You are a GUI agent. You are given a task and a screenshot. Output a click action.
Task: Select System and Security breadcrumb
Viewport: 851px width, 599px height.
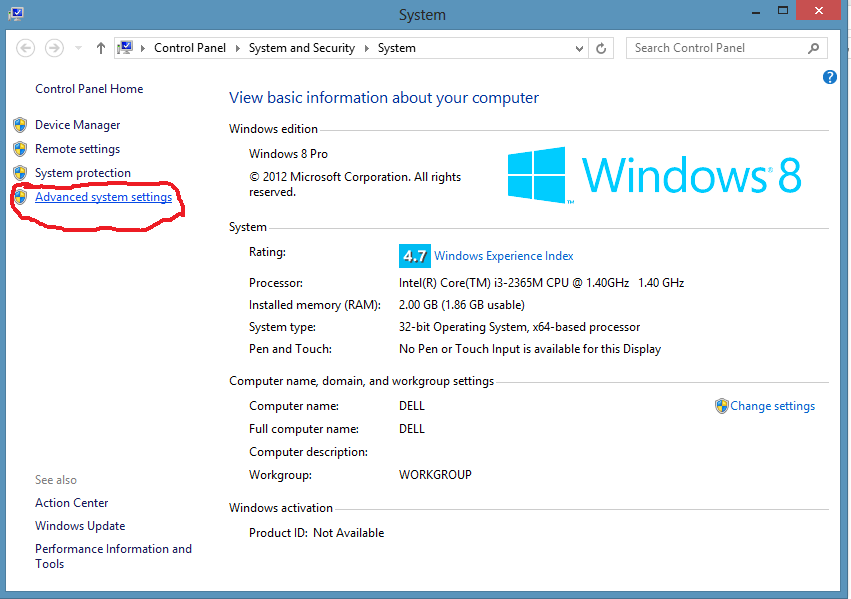pos(302,48)
